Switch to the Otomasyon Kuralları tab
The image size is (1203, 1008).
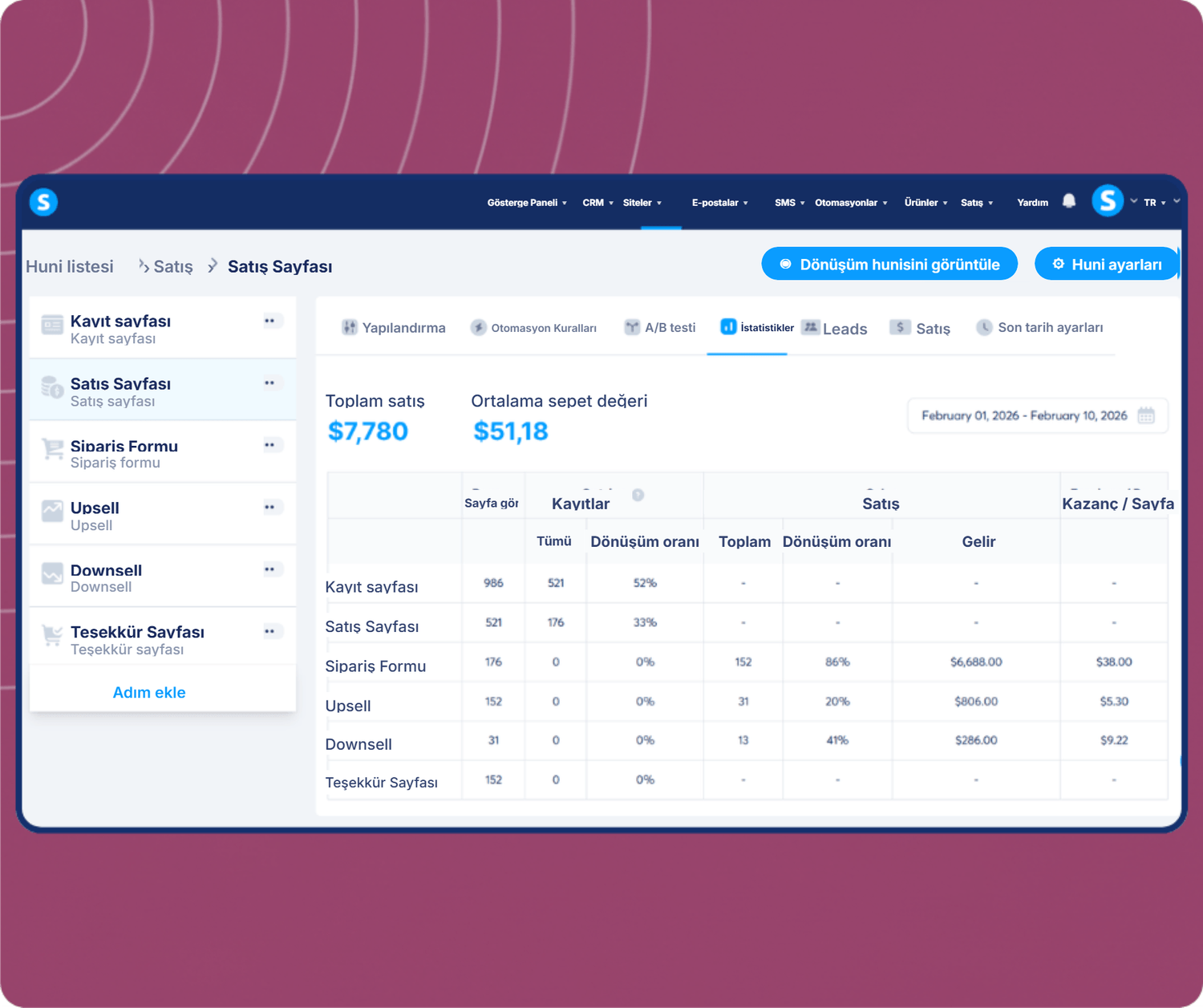tap(534, 327)
